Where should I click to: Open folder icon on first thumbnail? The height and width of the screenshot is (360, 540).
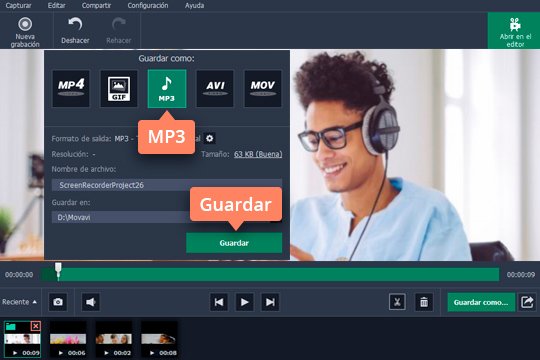pos(11,326)
